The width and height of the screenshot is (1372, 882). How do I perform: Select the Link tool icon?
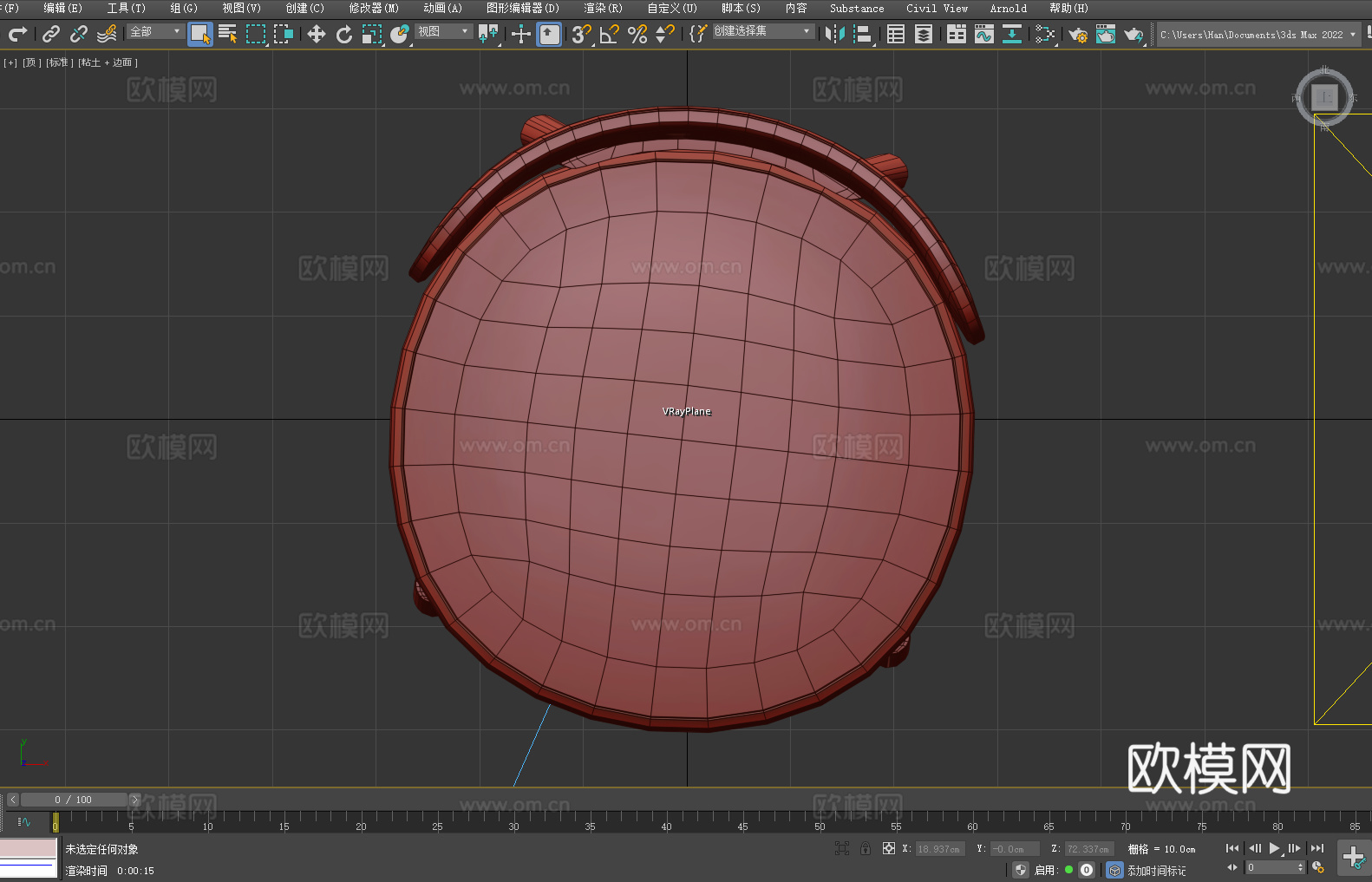[x=51, y=34]
